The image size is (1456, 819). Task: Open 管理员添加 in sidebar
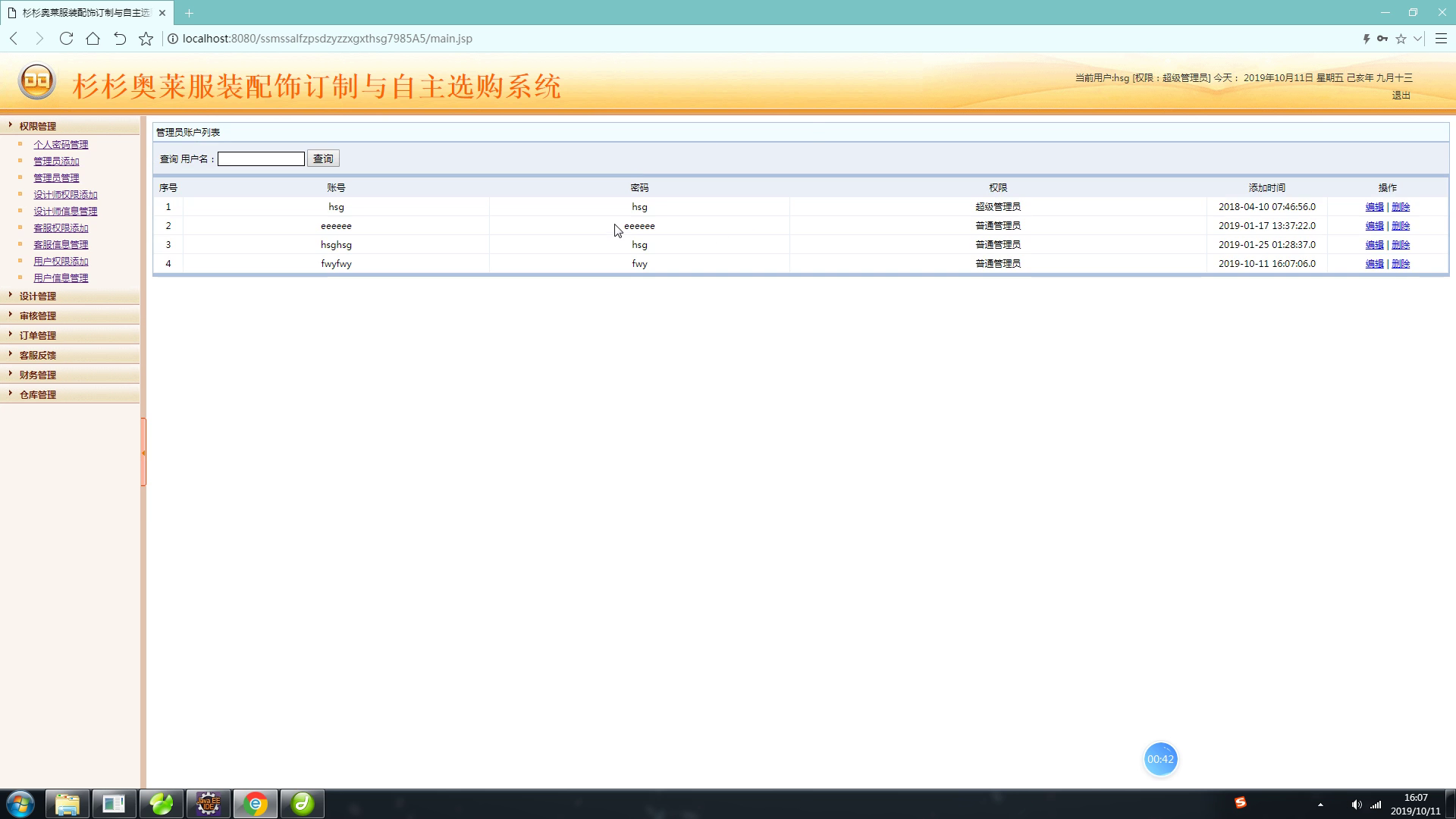click(x=56, y=161)
